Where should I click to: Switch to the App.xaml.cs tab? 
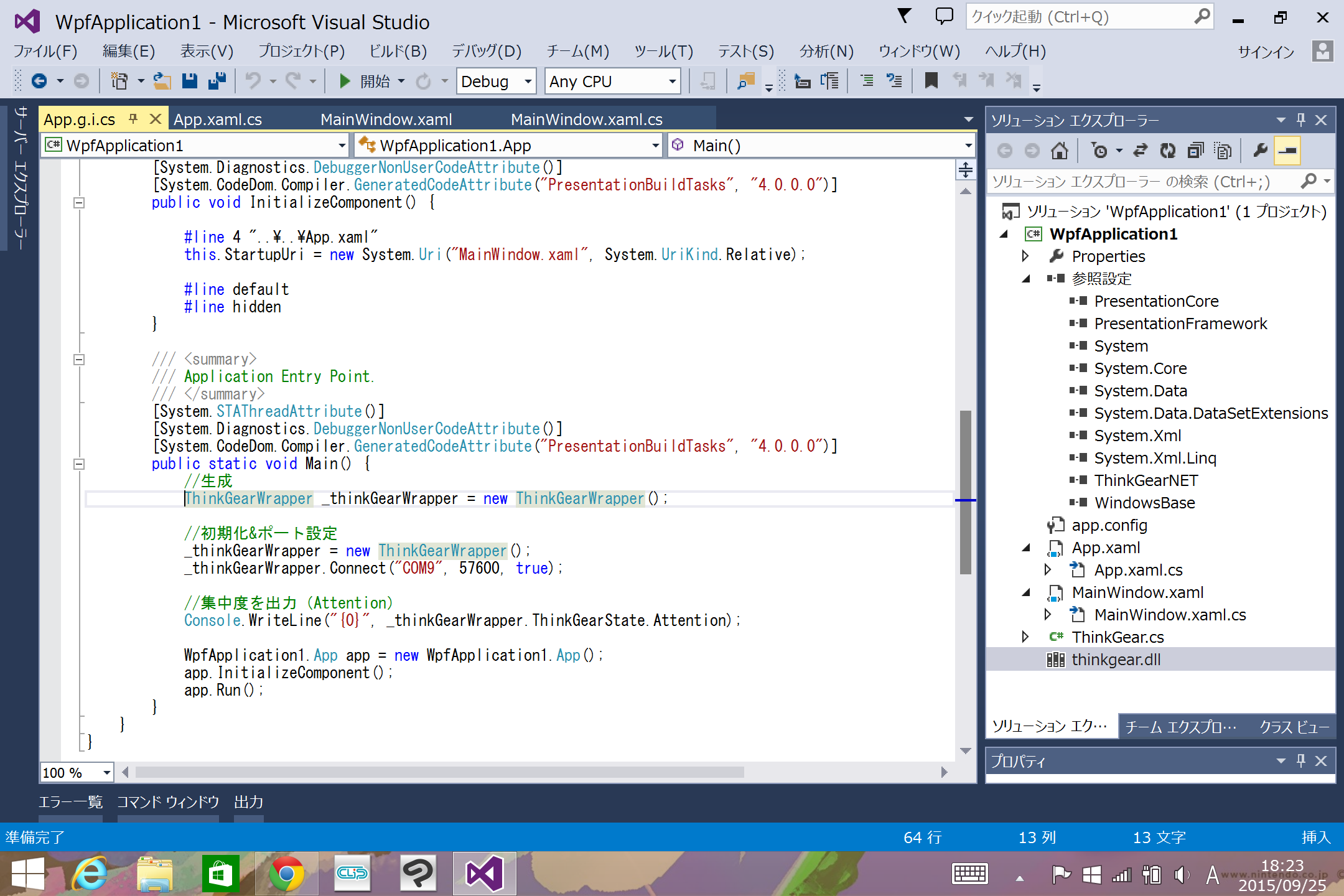(x=218, y=119)
